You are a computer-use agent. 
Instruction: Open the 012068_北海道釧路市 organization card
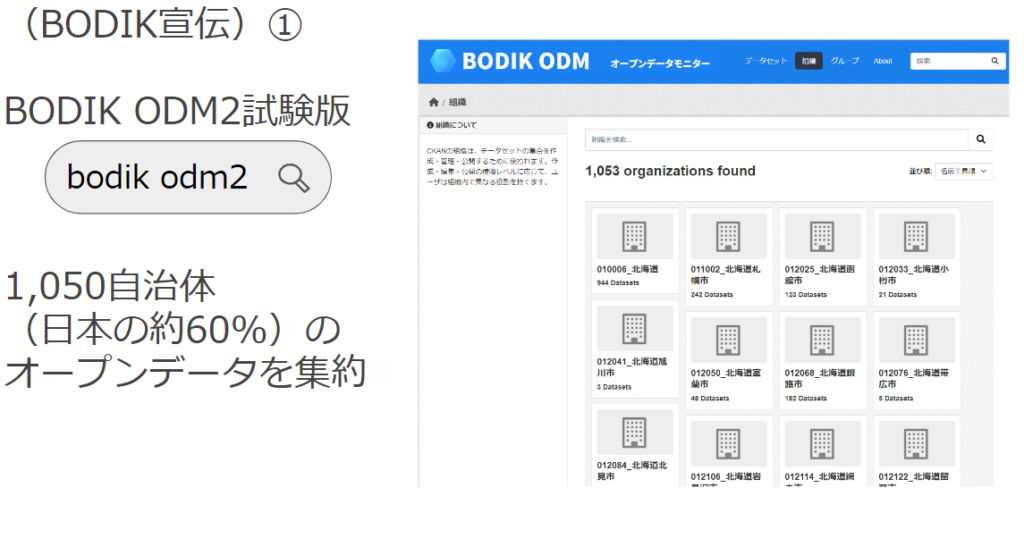point(822,378)
